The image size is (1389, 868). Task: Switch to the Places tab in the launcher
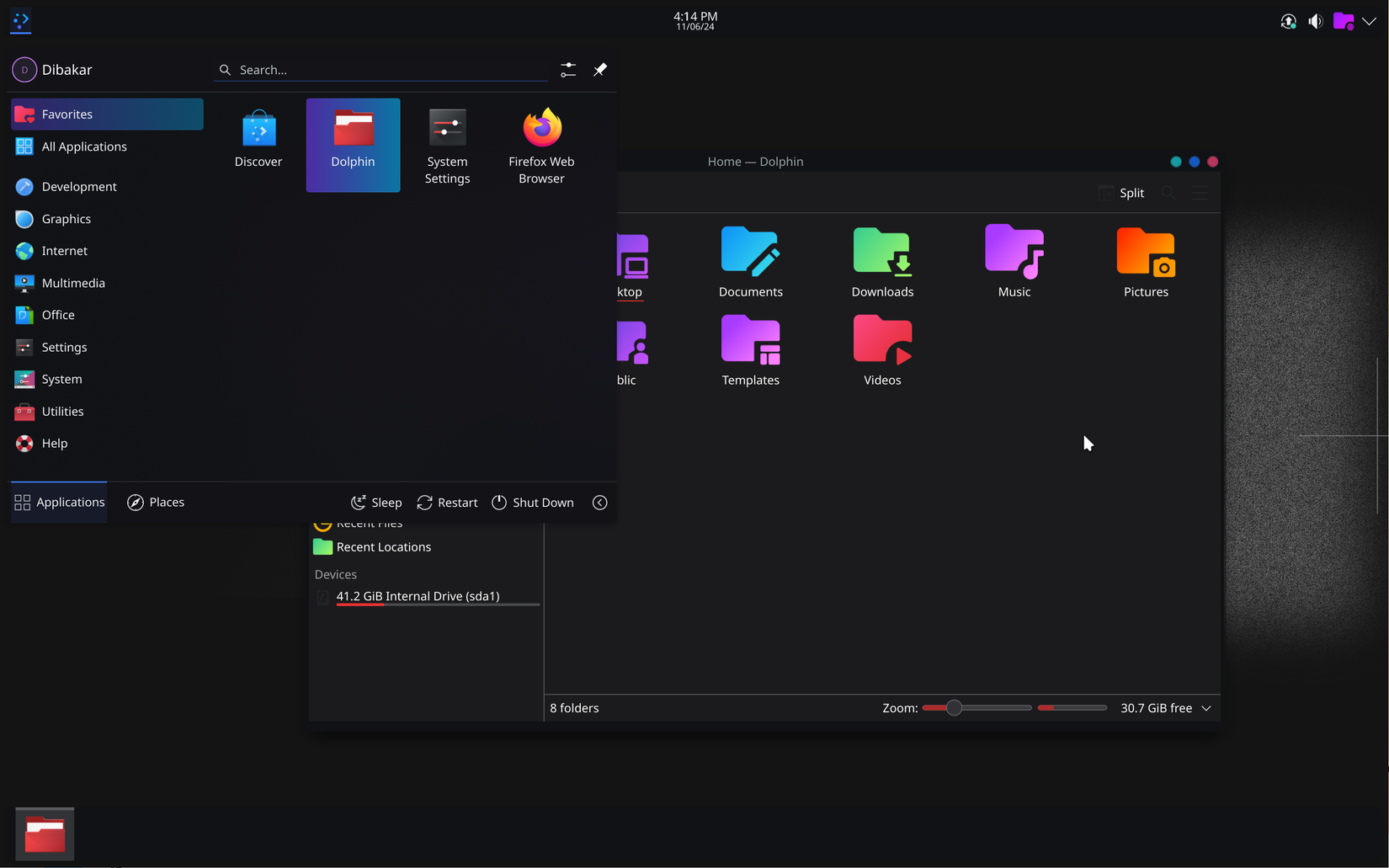pos(155,502)
